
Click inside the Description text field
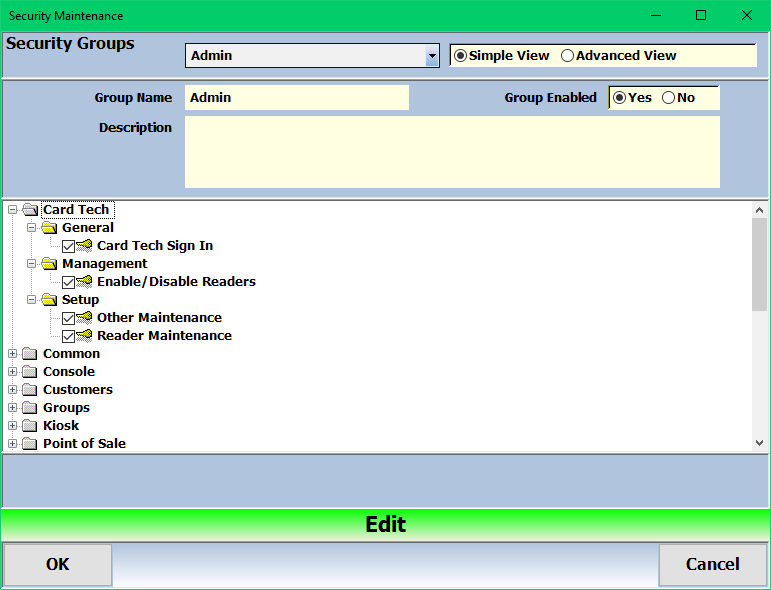tap(452, 152)
